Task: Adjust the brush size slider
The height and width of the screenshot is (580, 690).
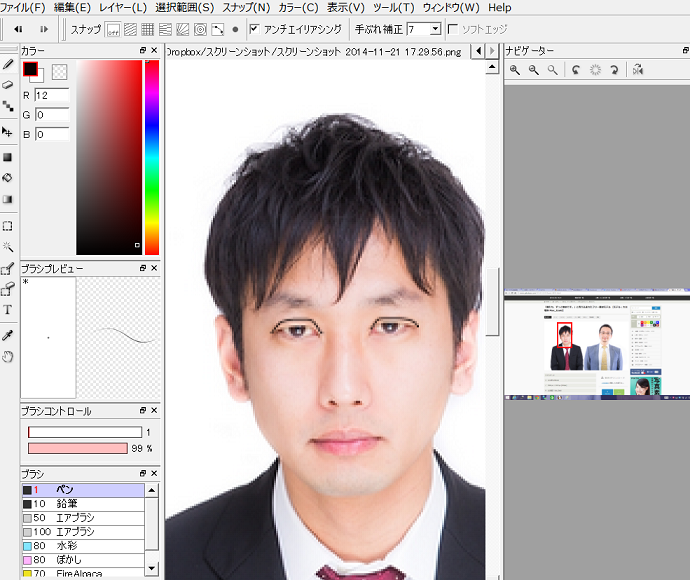Action: pos(85,432)
